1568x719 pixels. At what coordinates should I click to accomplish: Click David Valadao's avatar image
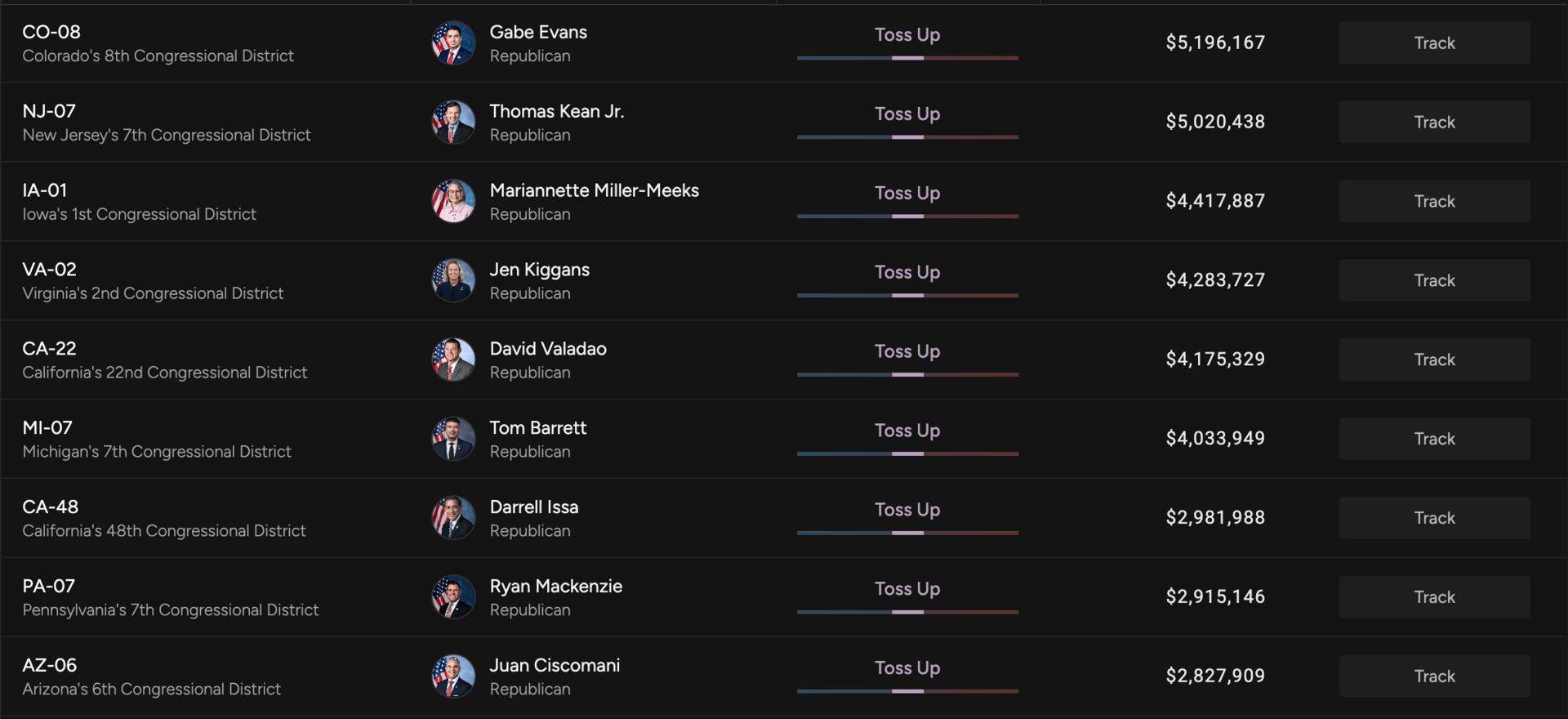pos(453,360)
